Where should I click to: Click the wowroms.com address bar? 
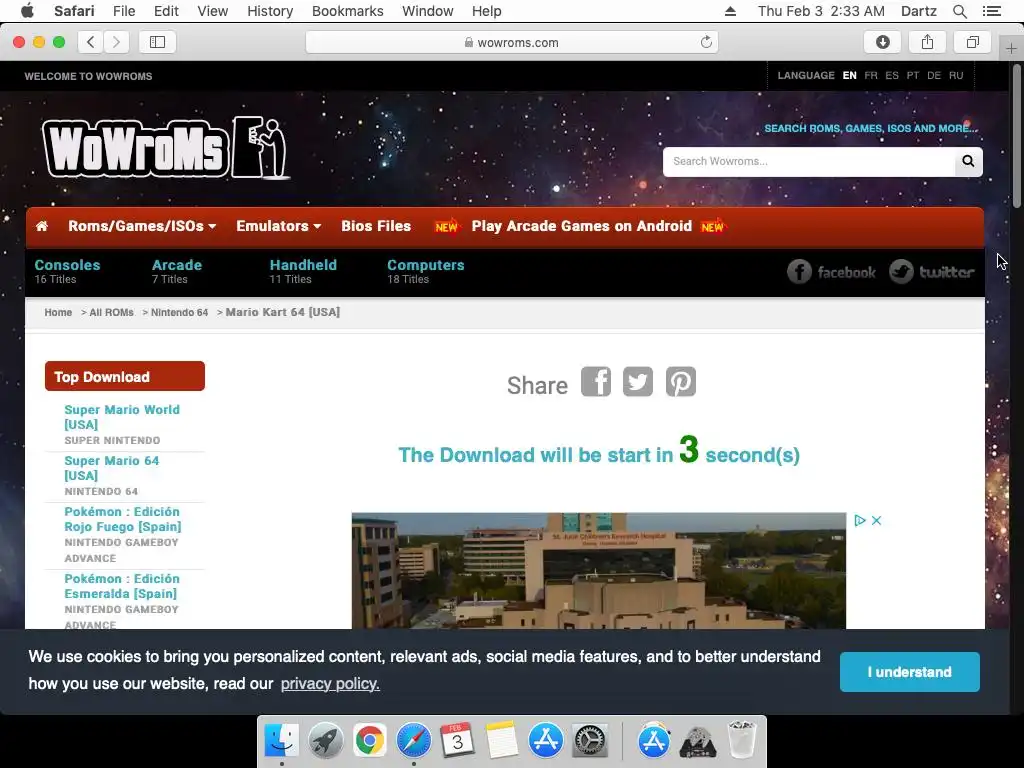coord(512,42)
